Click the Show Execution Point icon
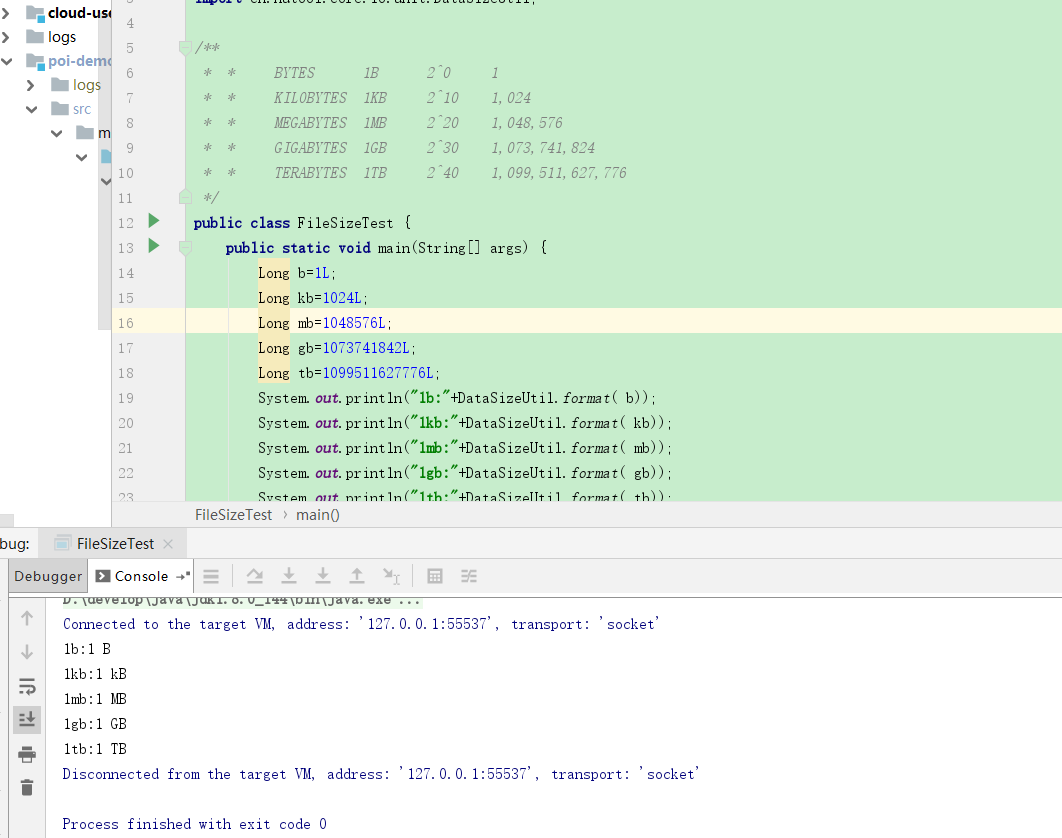Screen dimensions: 1062x838 211,576
